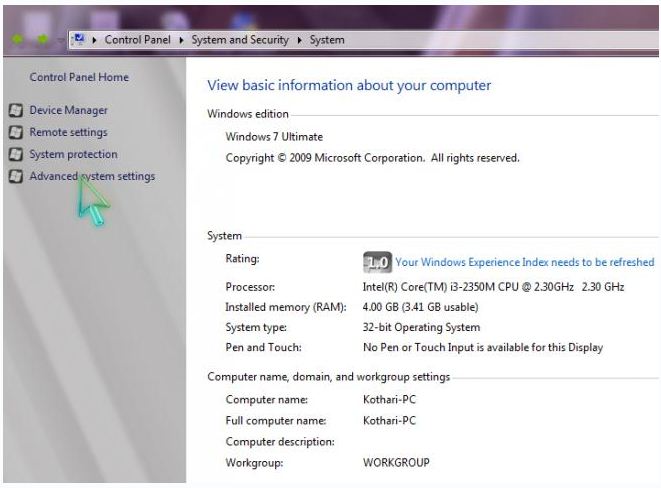Click the WORKGROUP value
The width and height of the screenshot is (661, 488).
396,463
